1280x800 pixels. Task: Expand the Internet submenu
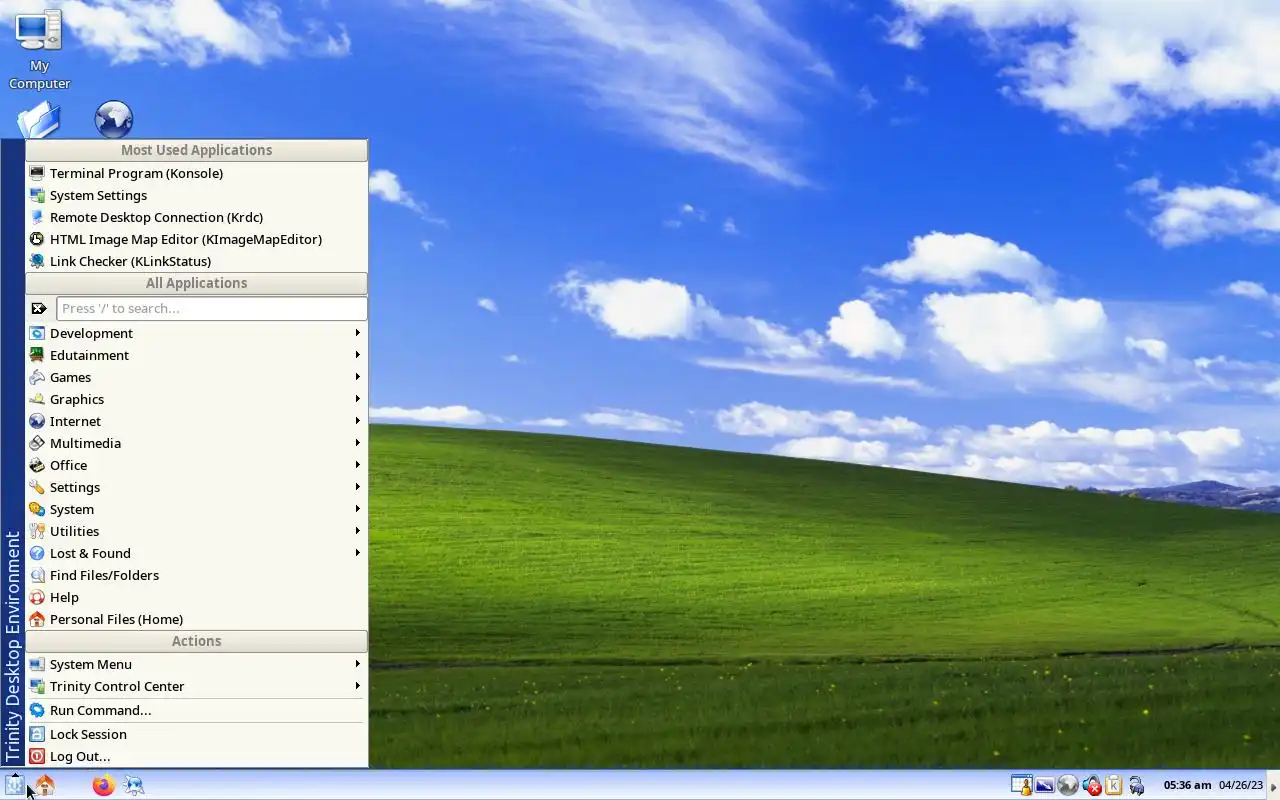point(196,421)
